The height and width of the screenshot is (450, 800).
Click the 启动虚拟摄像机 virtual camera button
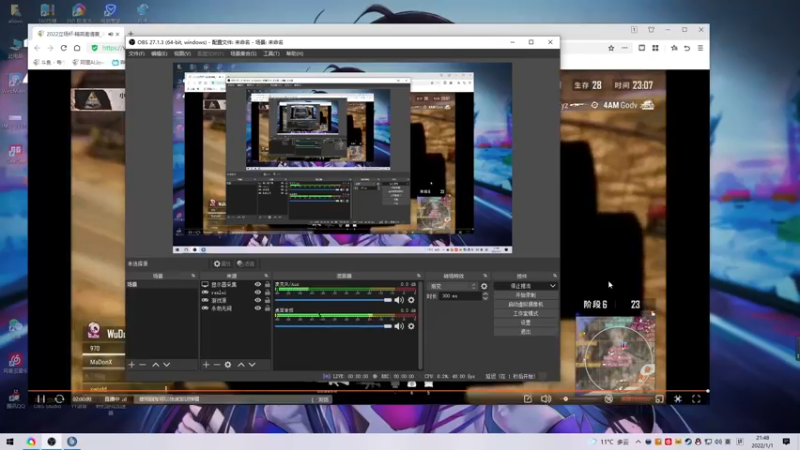(526, 305)
